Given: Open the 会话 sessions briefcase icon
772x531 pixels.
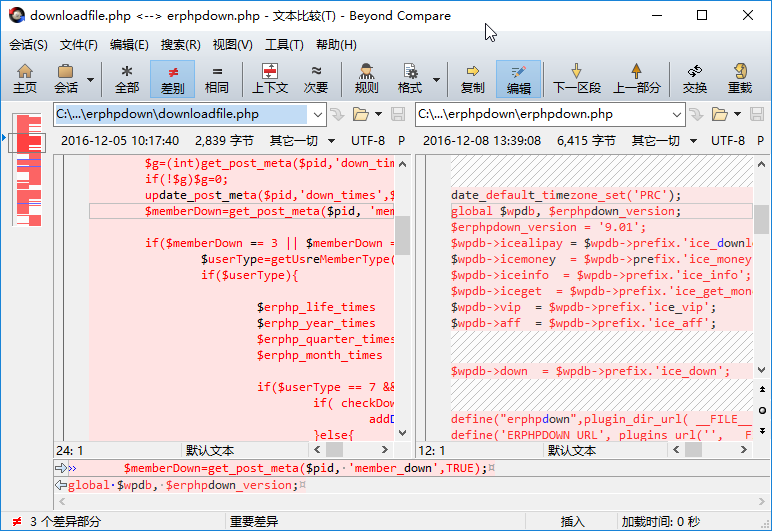Looking at the screenshot, I should pyautogui.click(x=65, y=72).
